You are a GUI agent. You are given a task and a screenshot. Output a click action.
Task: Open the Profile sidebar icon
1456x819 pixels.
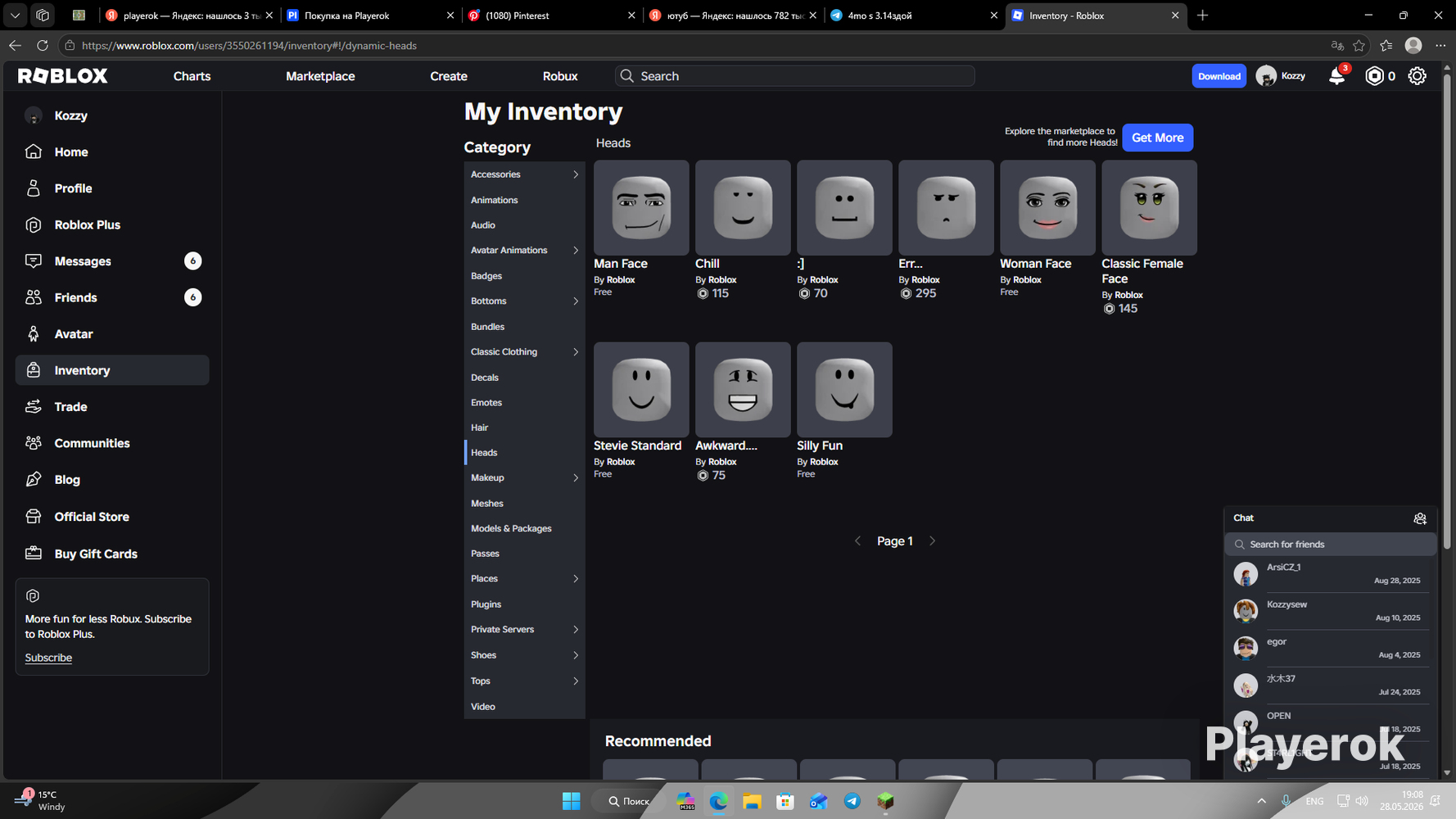[x=34, y=188]
